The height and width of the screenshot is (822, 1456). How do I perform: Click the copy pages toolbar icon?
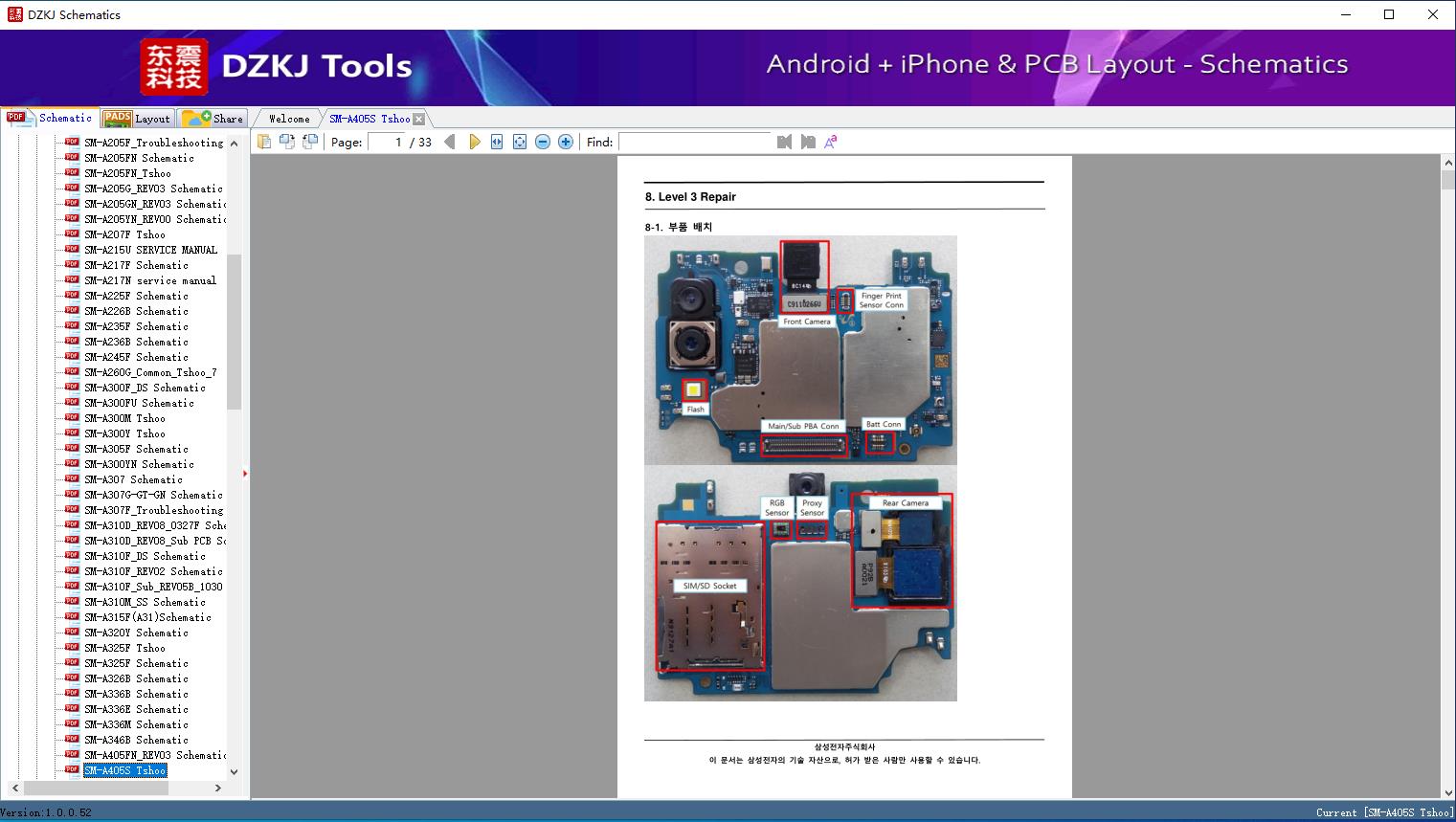[263, 142]
